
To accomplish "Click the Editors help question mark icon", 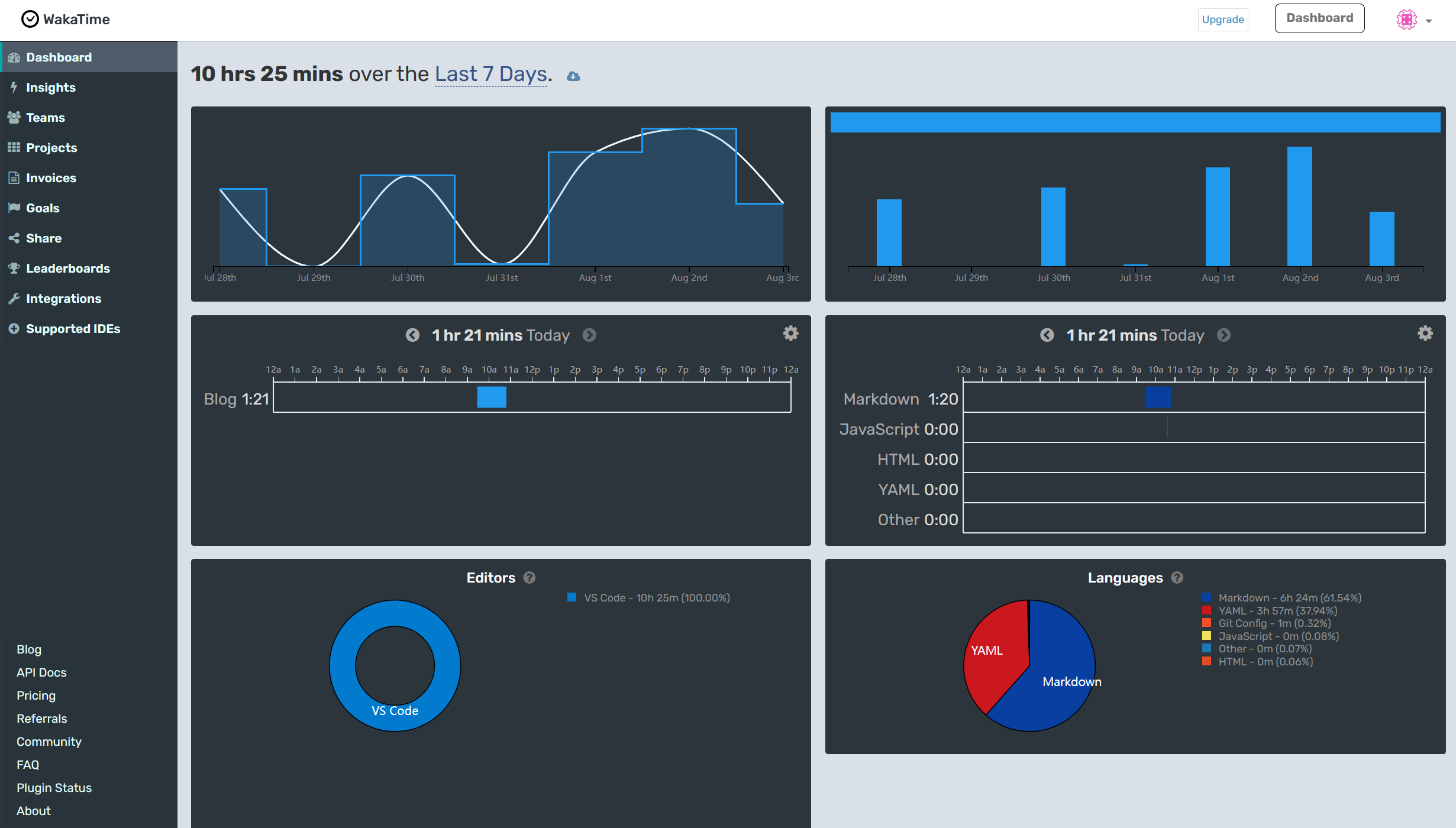I will point(530,578).
